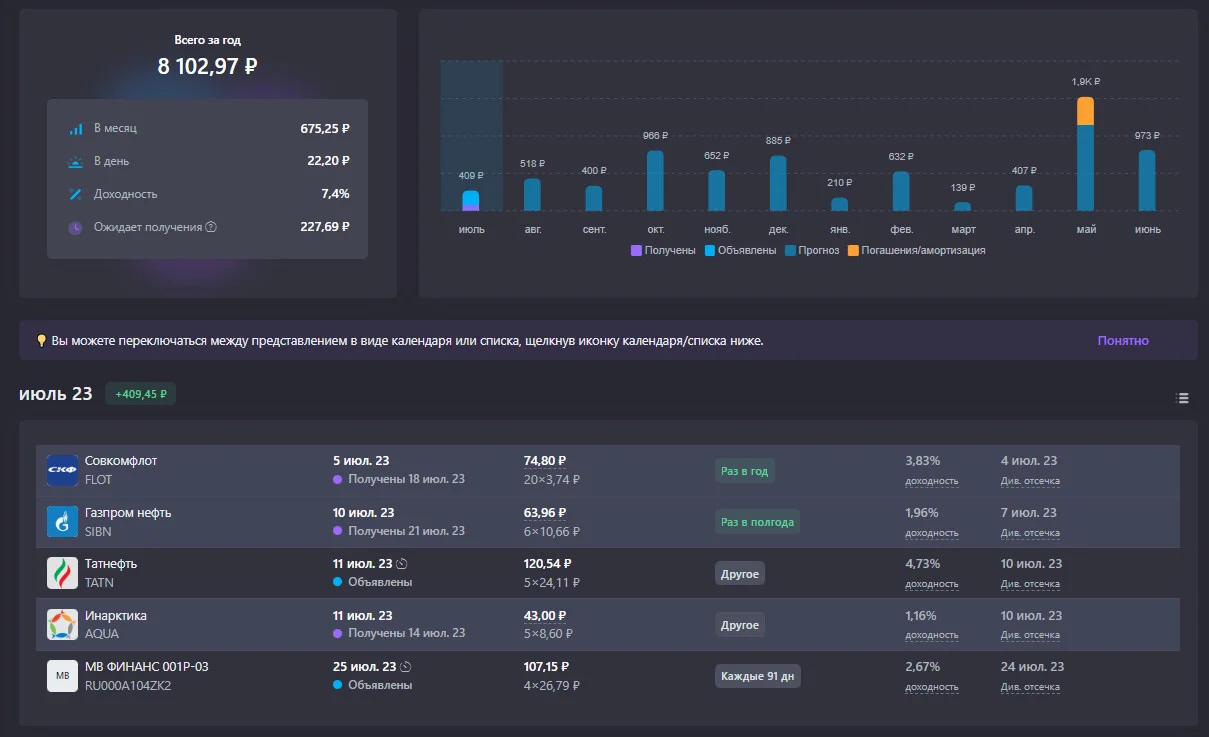The image size is (1209, 737).
Task: Open the MB ФИНАНС bond icon
Action: point(62,676)
